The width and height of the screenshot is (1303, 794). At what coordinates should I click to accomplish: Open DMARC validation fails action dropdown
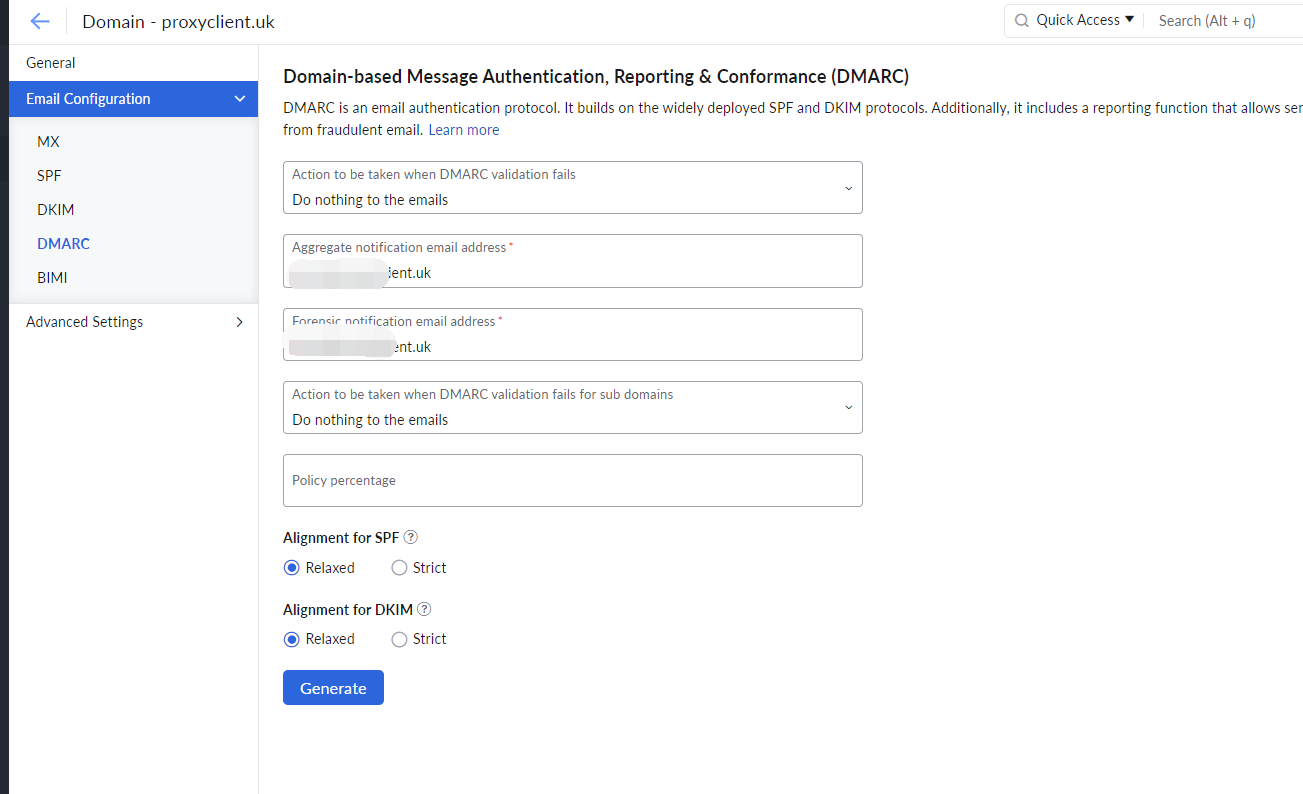pos(572,187)
